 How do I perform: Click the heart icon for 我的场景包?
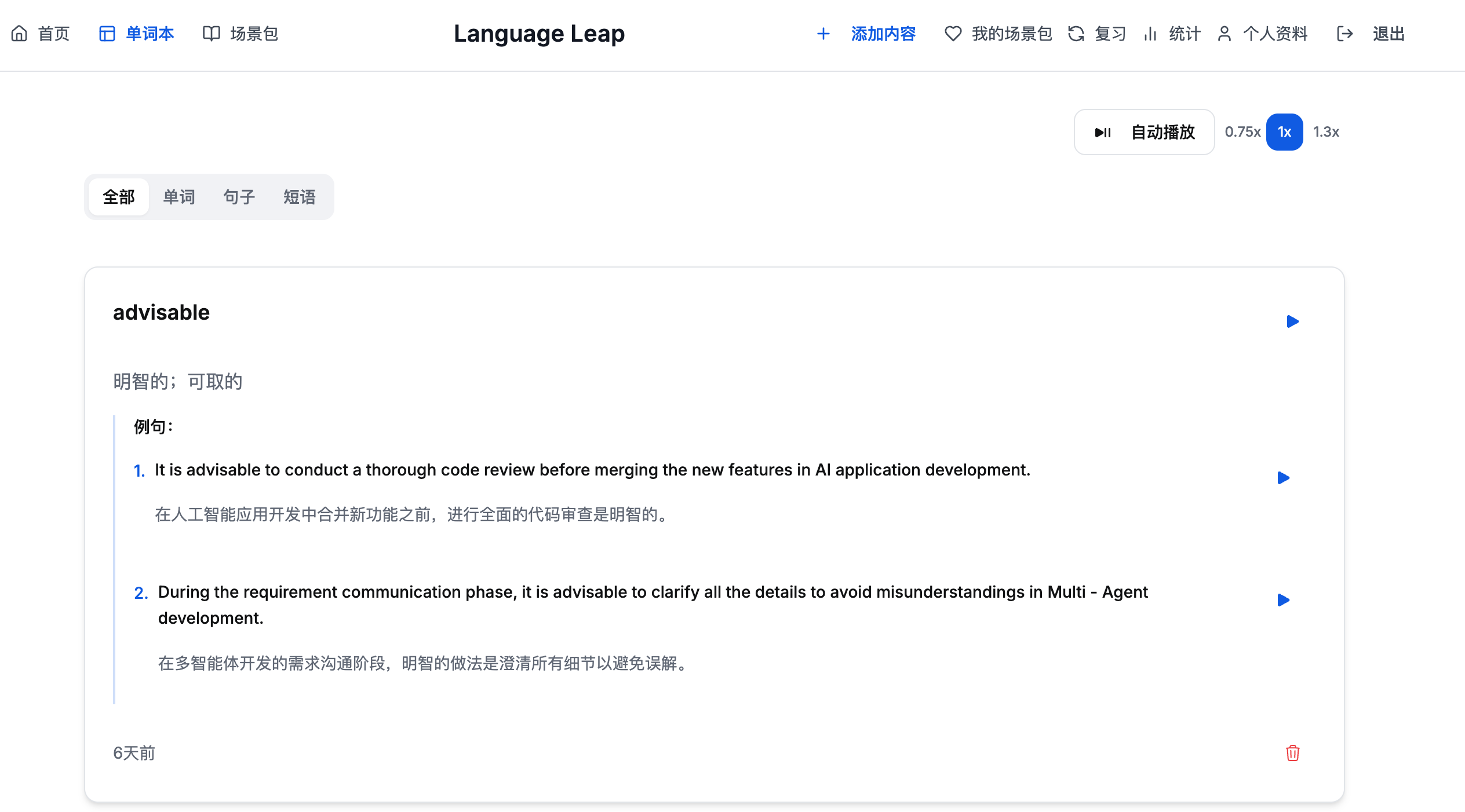(x=953, y=34)
